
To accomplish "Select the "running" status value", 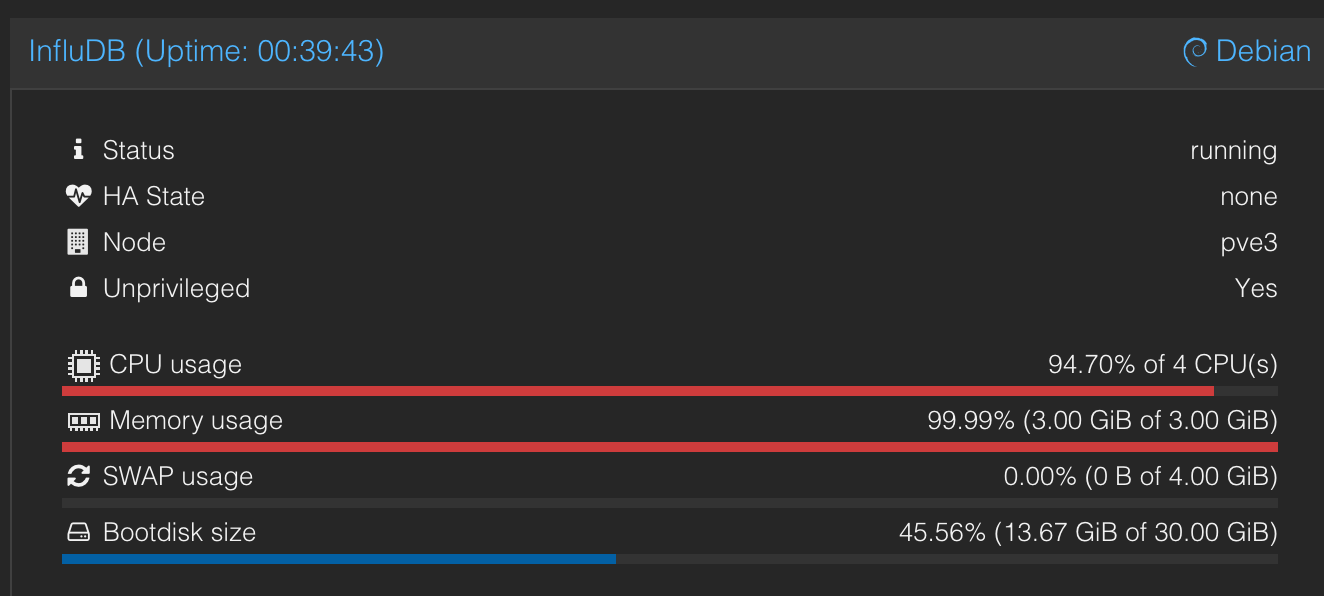I will [x=1233, y=150].
